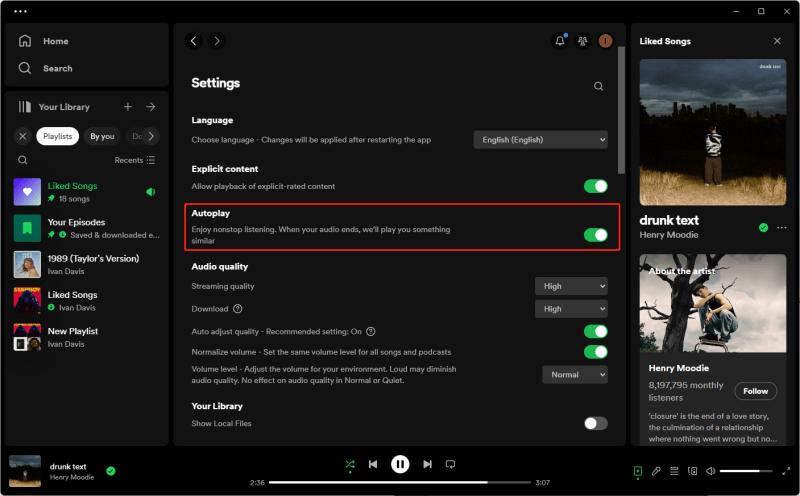This screenshot has height=496, width=800.
Task: Click the settings page scrollbar
Action: [621, 110]
